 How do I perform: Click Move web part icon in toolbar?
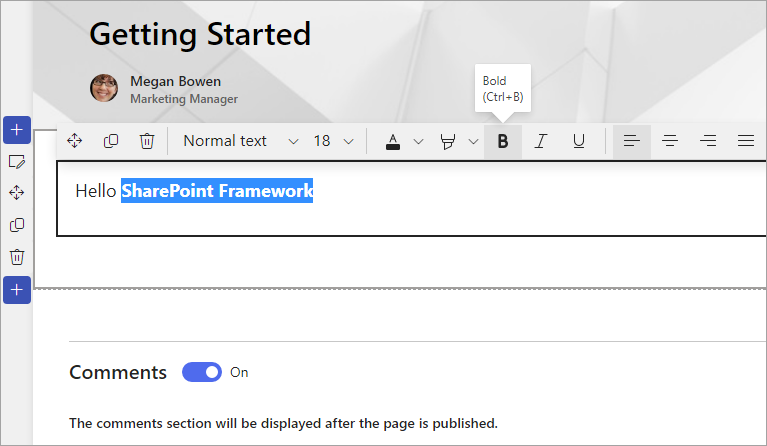pos(75,141)
